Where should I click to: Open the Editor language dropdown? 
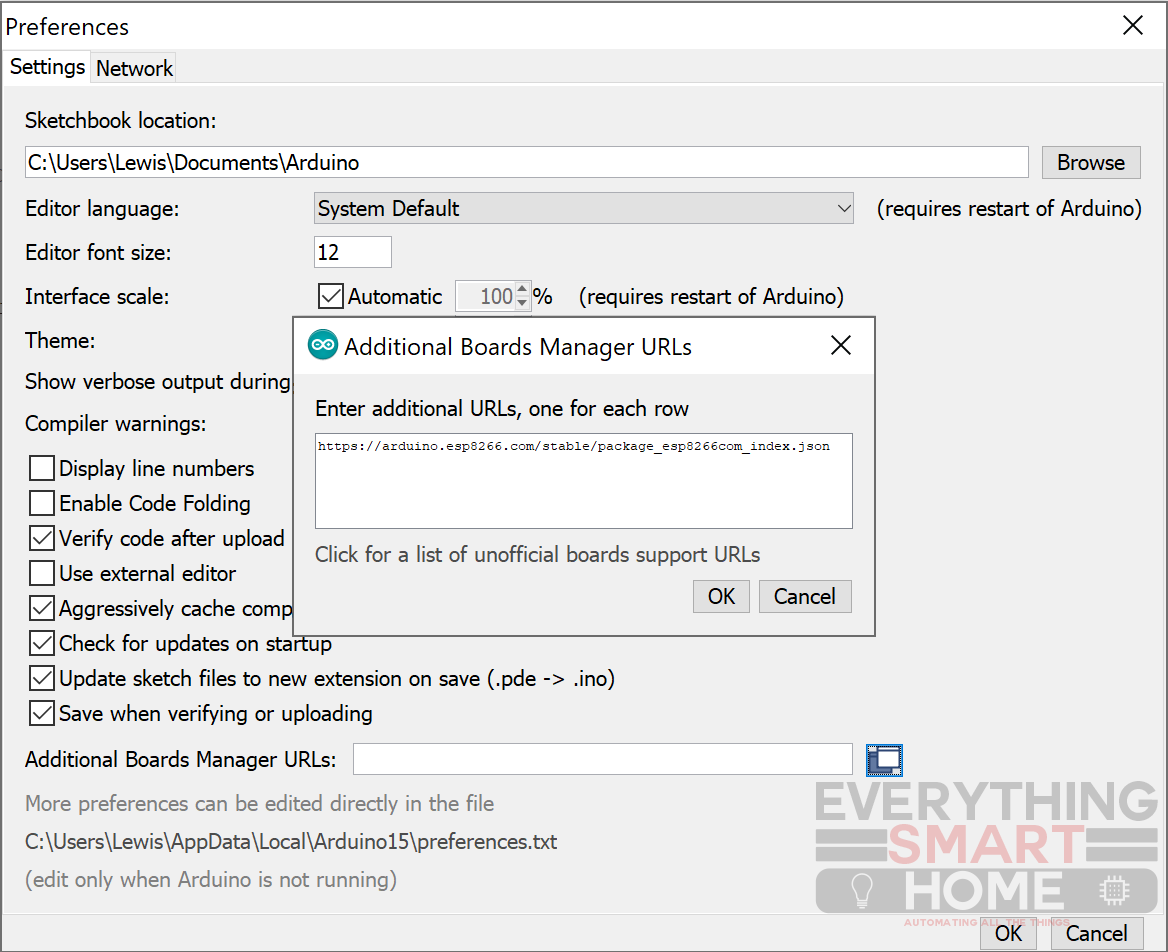click(x=583, y=209)
